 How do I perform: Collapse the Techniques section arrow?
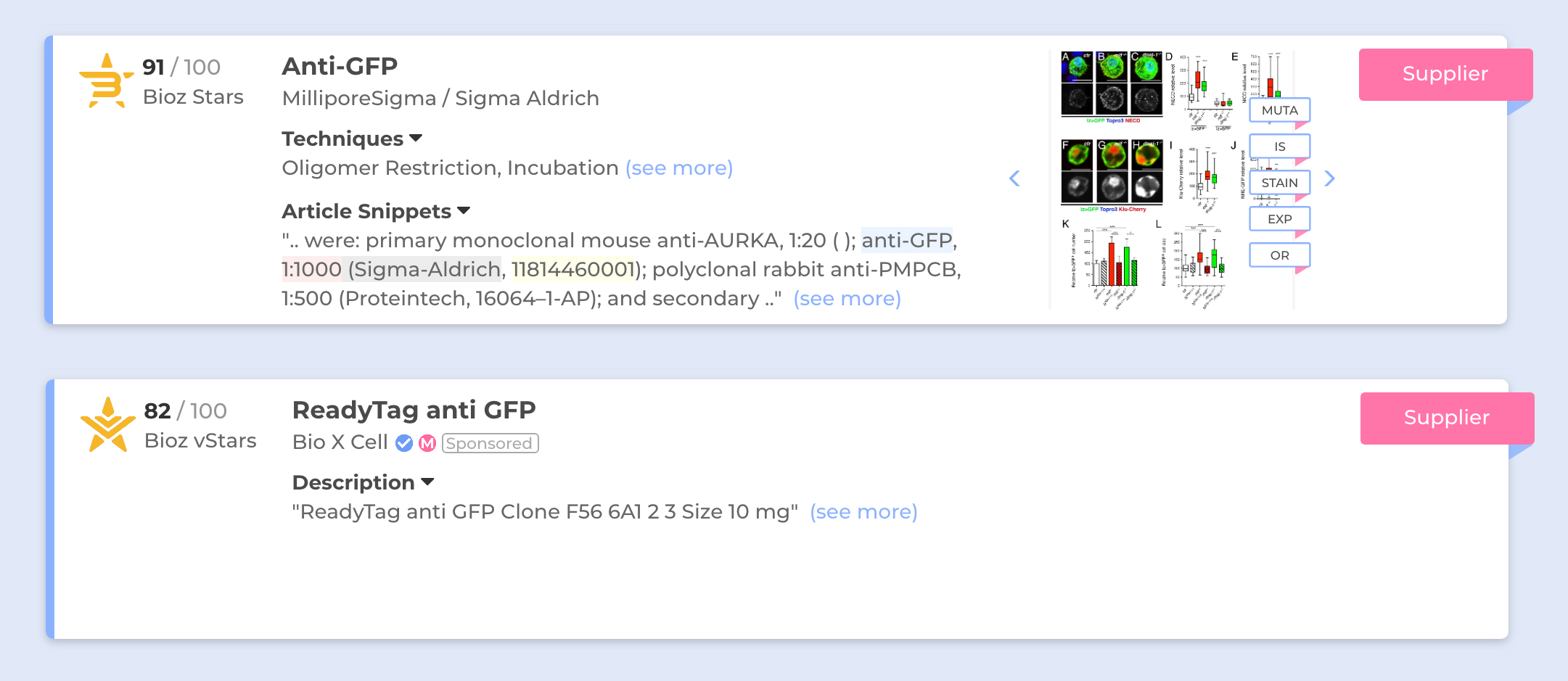pos(416,138)
